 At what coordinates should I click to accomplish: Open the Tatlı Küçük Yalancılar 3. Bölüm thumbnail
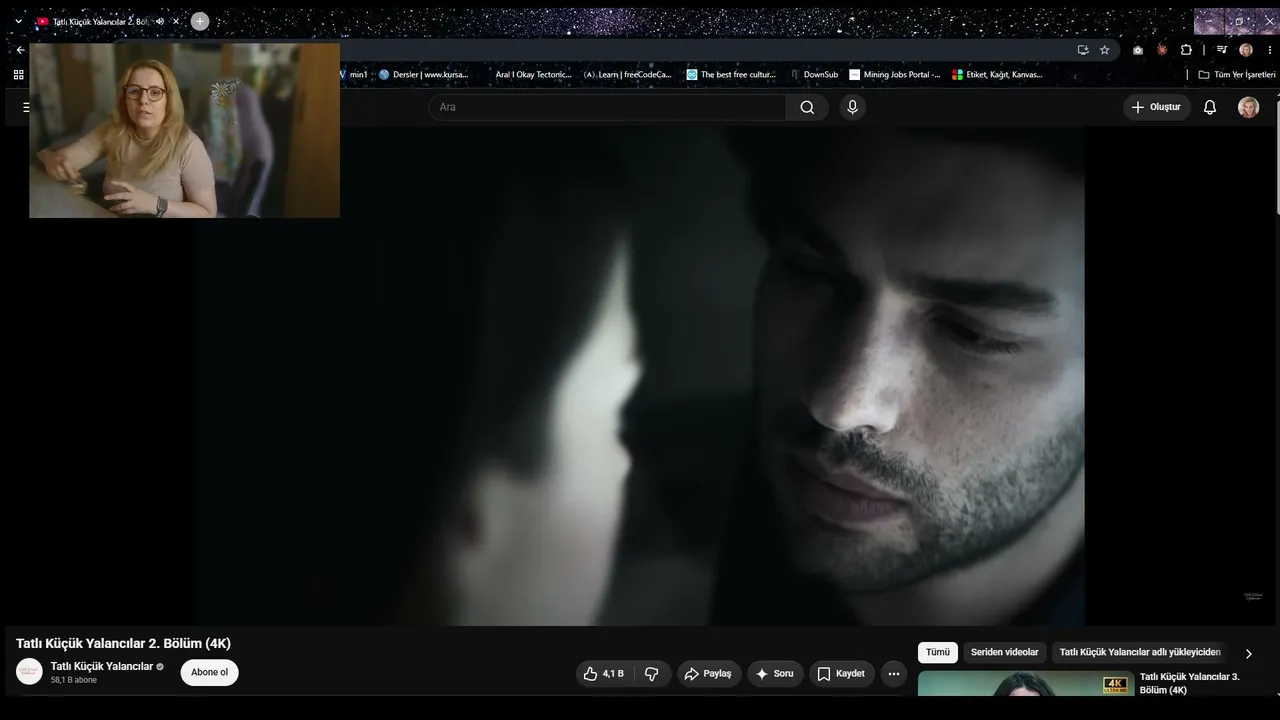(1026, 683)
